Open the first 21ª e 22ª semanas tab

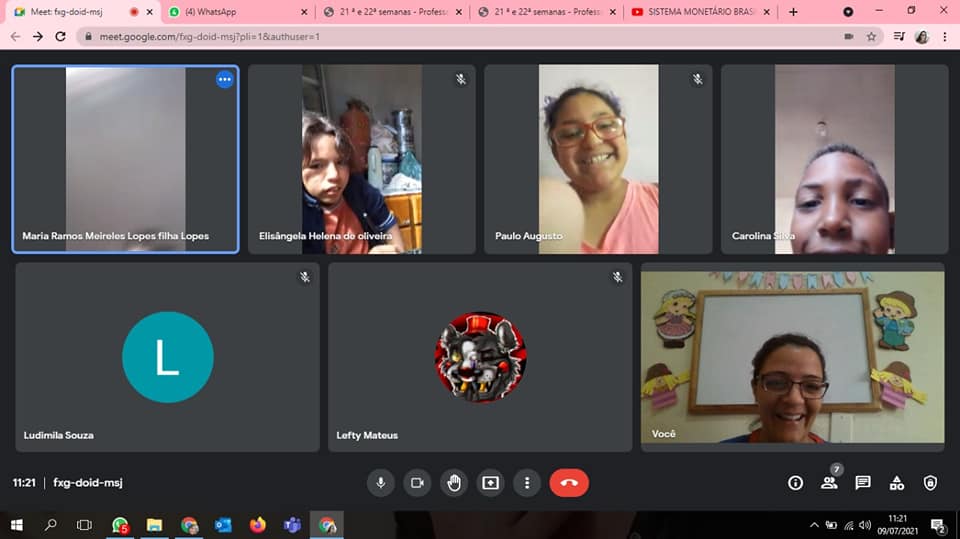[x=393, y=12]
